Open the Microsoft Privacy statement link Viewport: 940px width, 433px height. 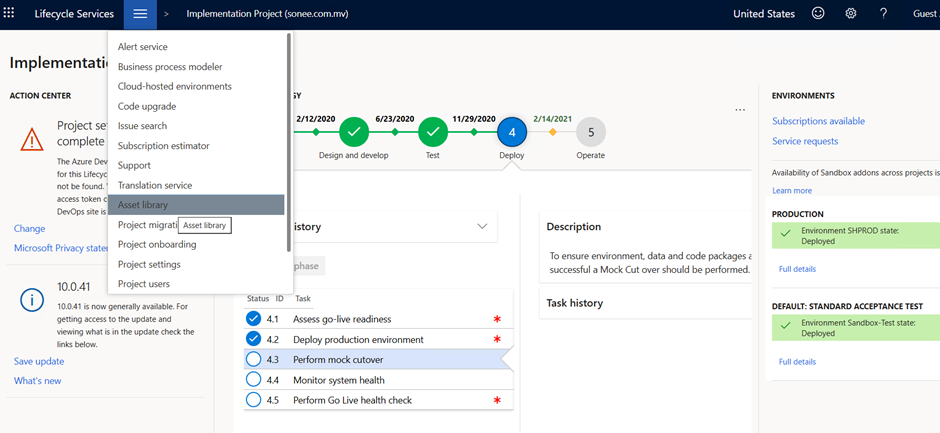61,248
